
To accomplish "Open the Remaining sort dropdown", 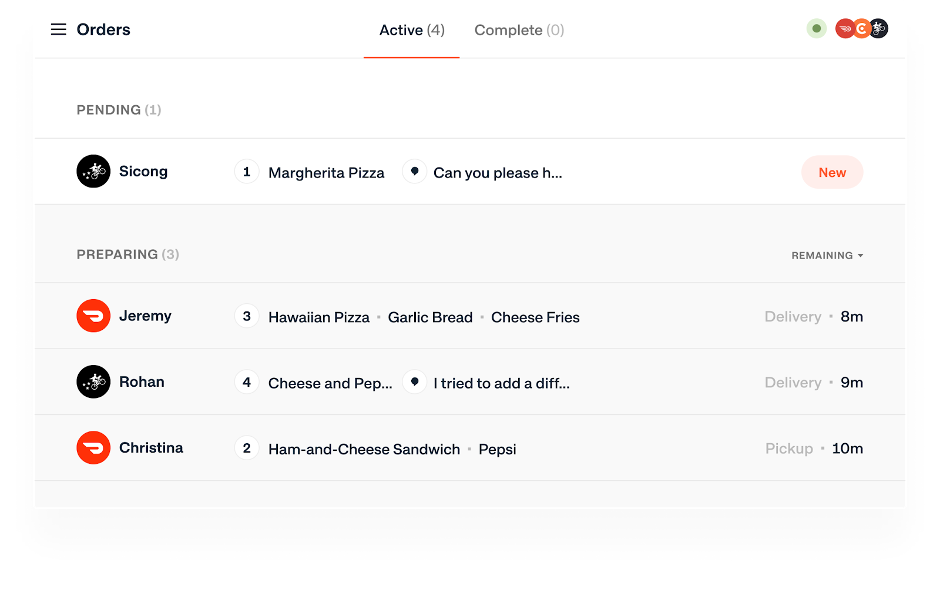I will click(827, 255).
